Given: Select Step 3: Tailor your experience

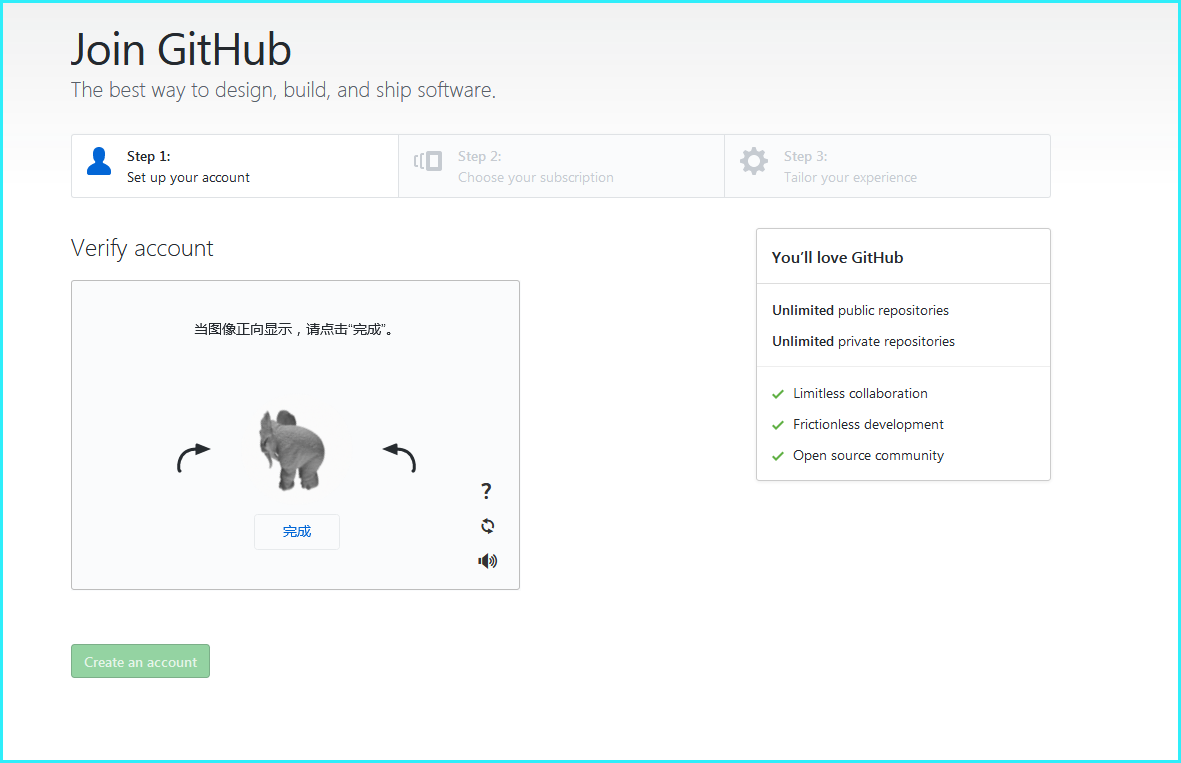Looking at the screenshot, I should click(887, 166).
